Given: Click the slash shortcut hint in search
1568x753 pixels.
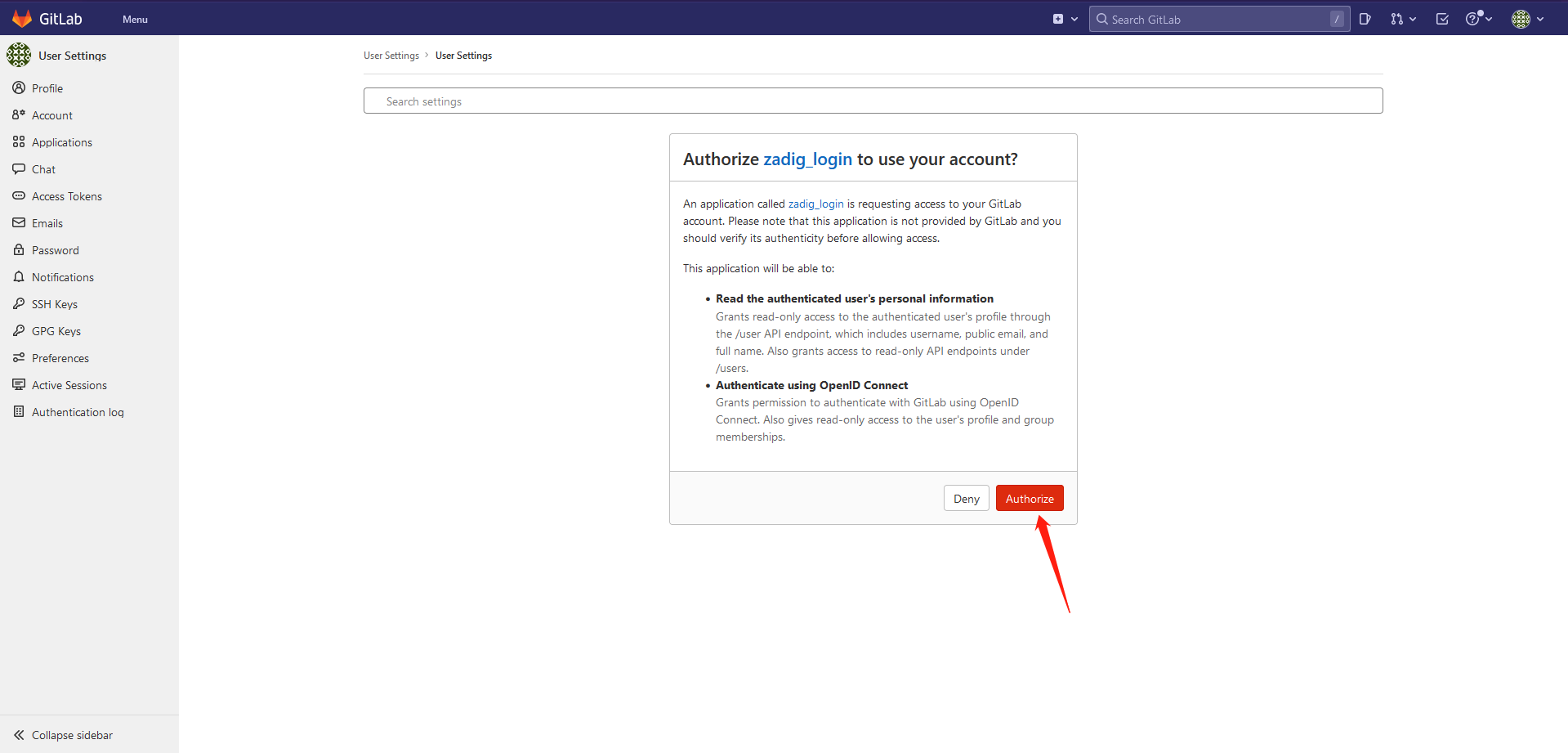Looking at the screenshot, I should point(1337,19).
